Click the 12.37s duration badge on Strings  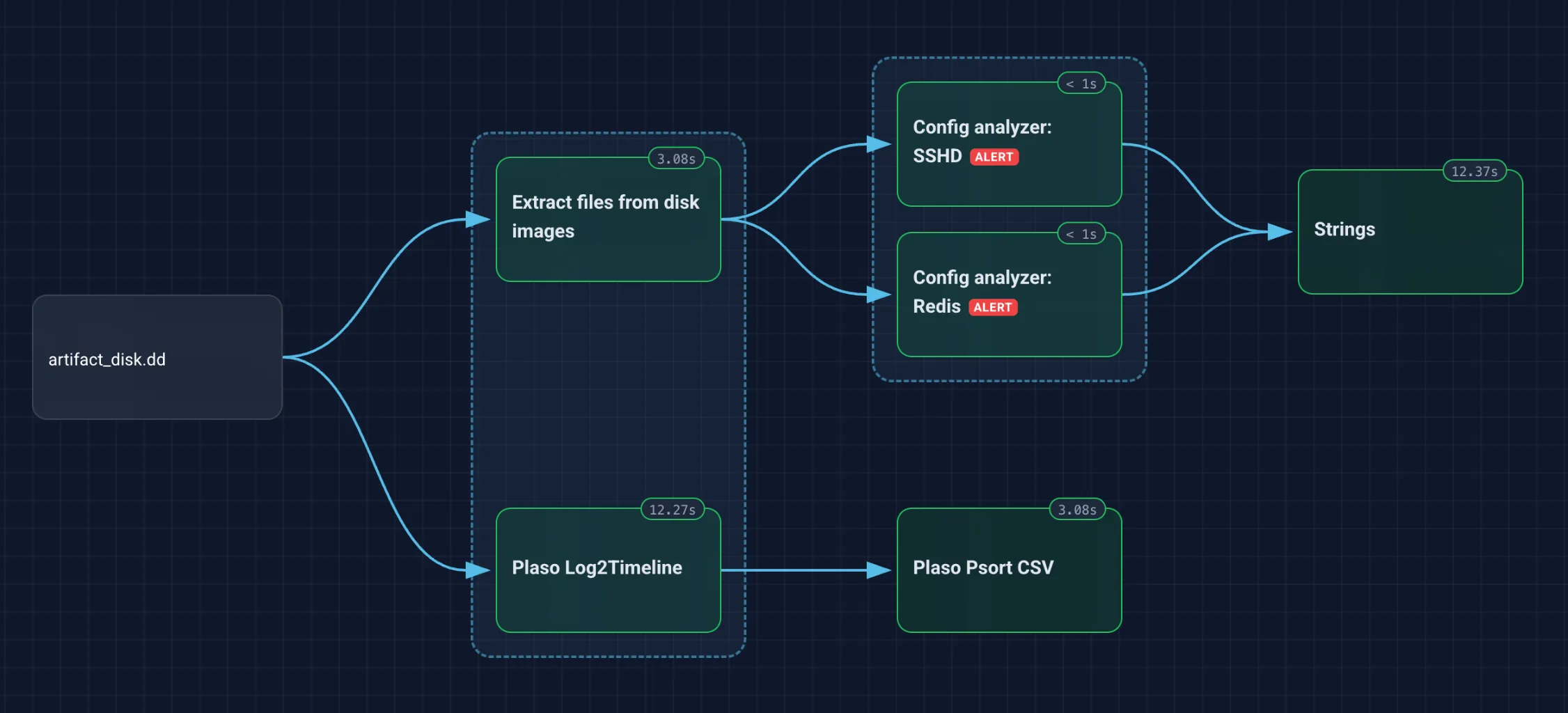pyautogui.click(x=1474, y=171)
